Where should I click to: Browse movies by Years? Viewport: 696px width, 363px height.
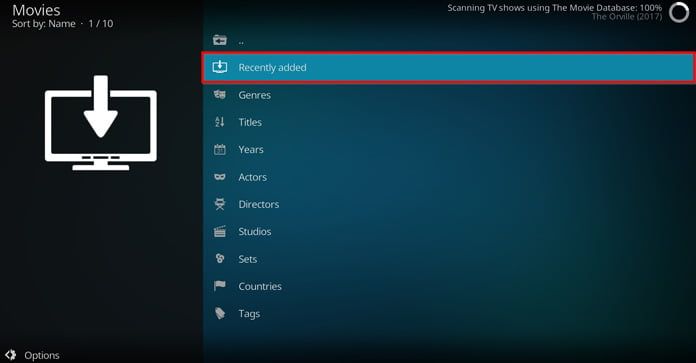449,150
